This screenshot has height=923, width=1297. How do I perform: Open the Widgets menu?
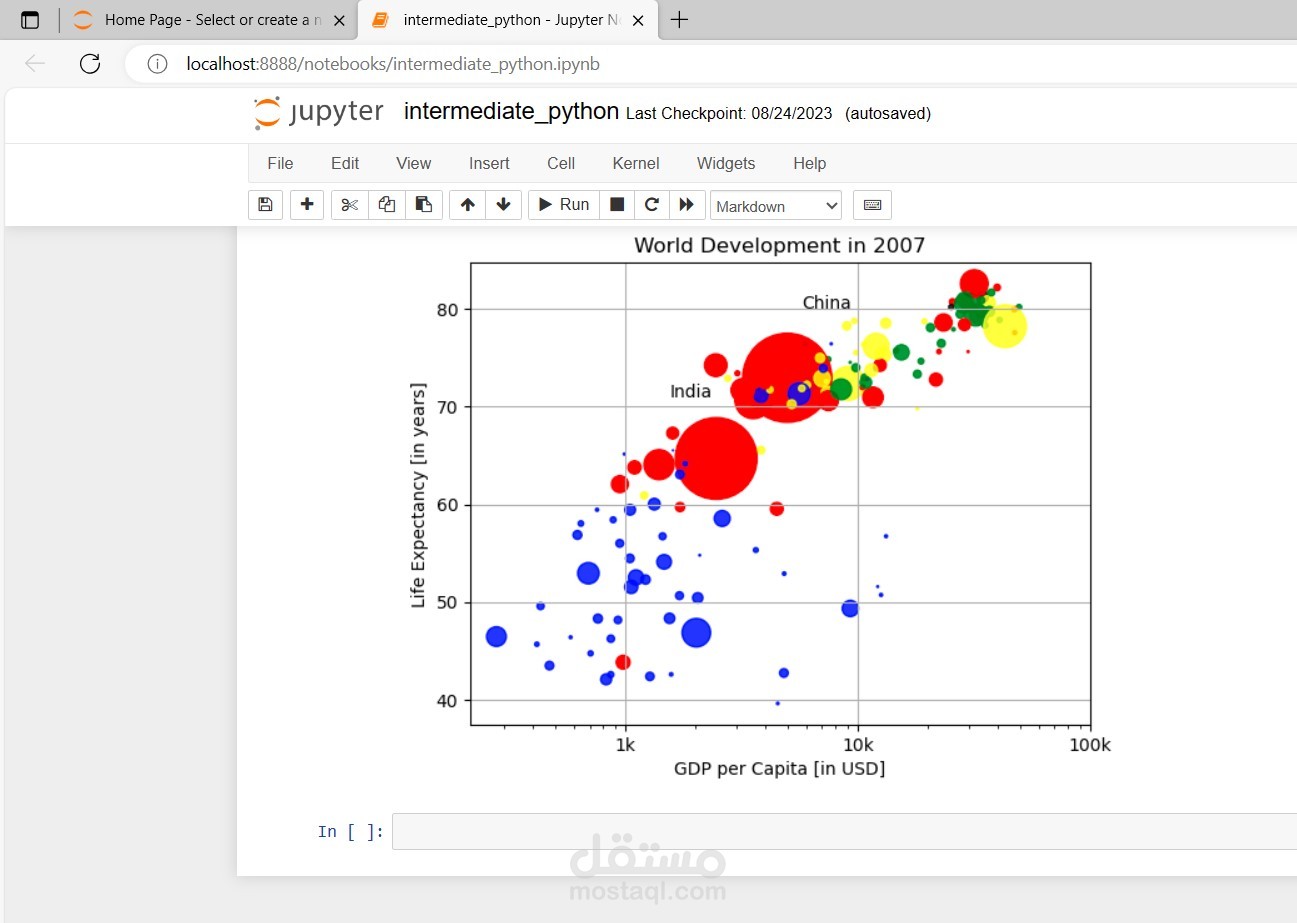click(726, 163)
